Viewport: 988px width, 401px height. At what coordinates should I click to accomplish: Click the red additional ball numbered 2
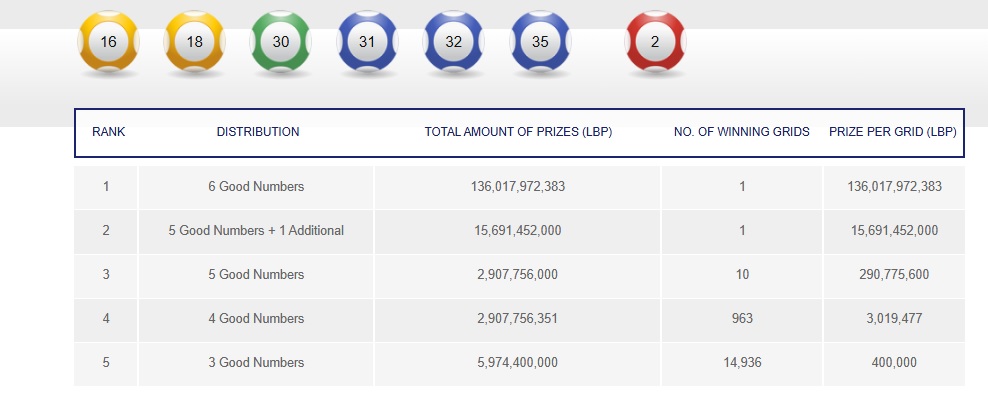[x=655, y=43]
